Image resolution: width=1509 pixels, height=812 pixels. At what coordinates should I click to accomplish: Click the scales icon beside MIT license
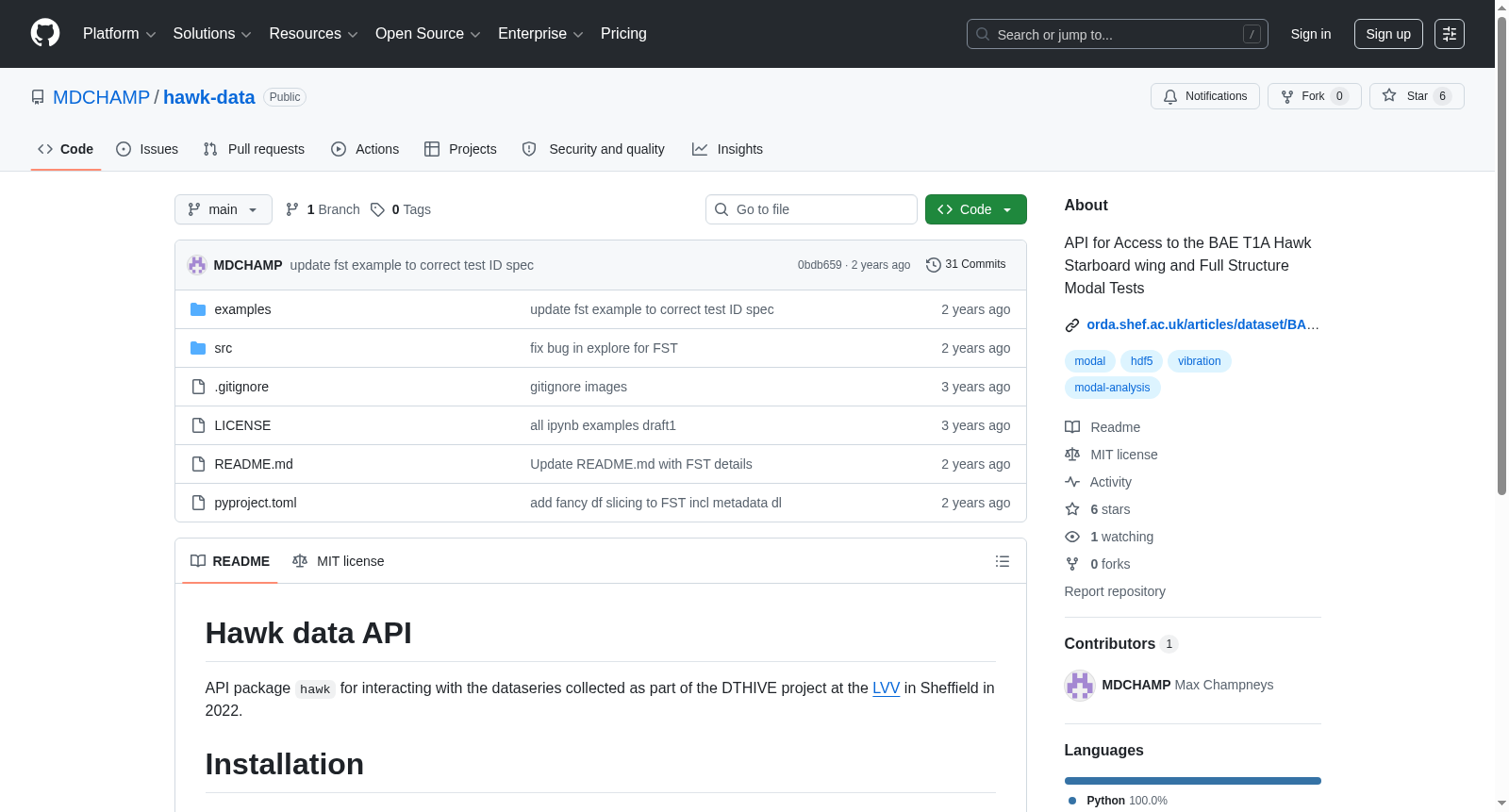point(1072,455)
